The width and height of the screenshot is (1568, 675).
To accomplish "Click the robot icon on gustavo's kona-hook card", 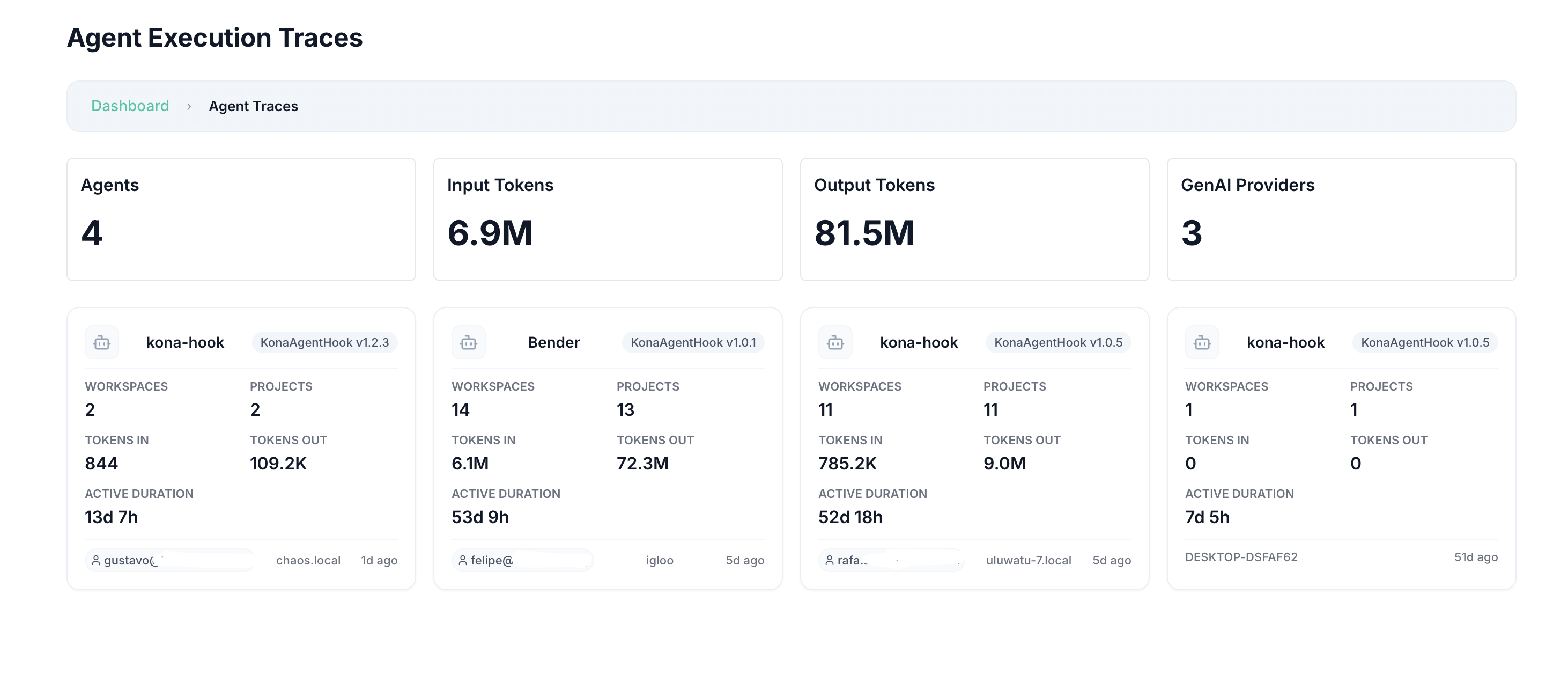I will 102,343.
